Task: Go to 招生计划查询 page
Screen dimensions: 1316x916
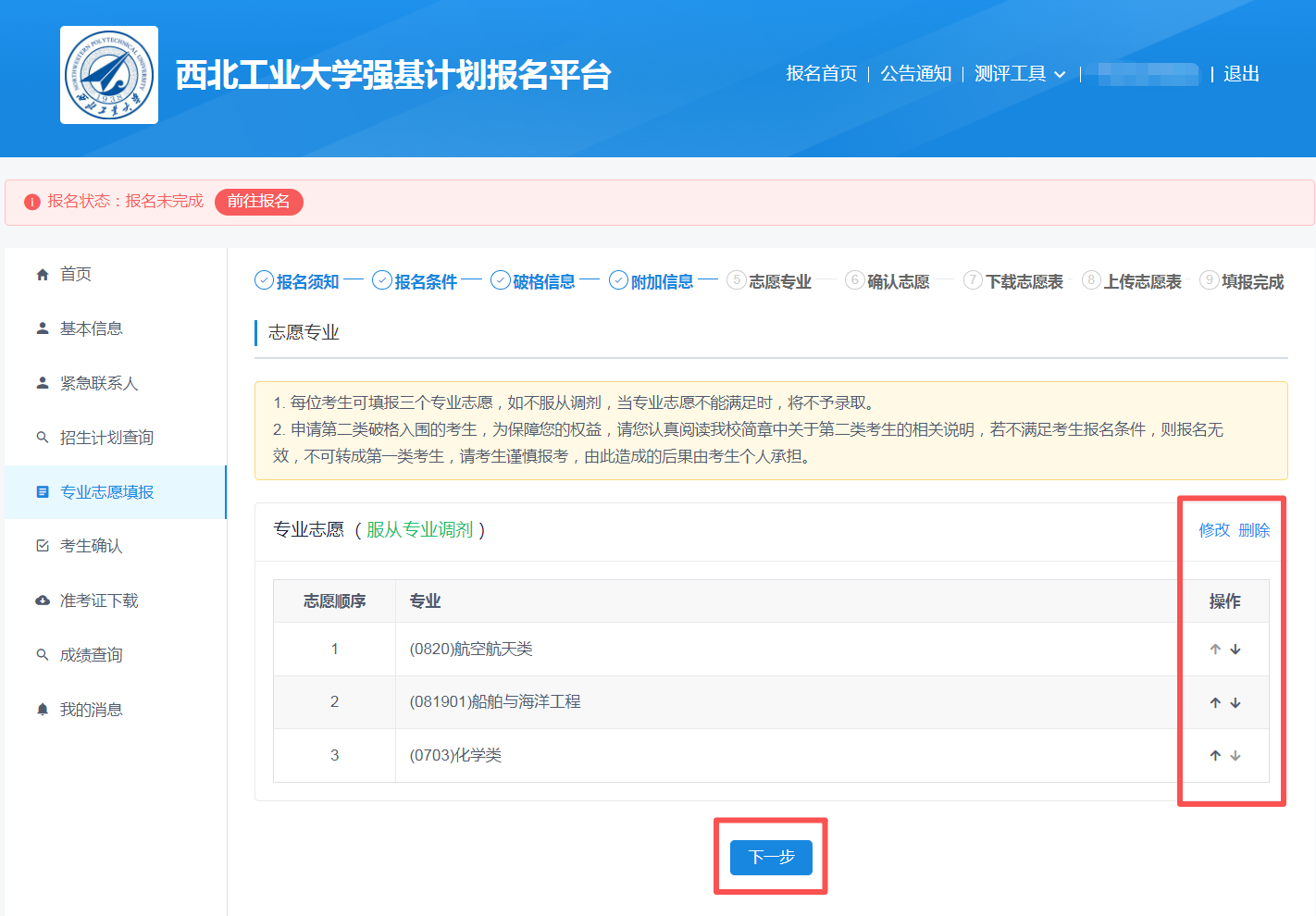Action: tap(106, 438)
